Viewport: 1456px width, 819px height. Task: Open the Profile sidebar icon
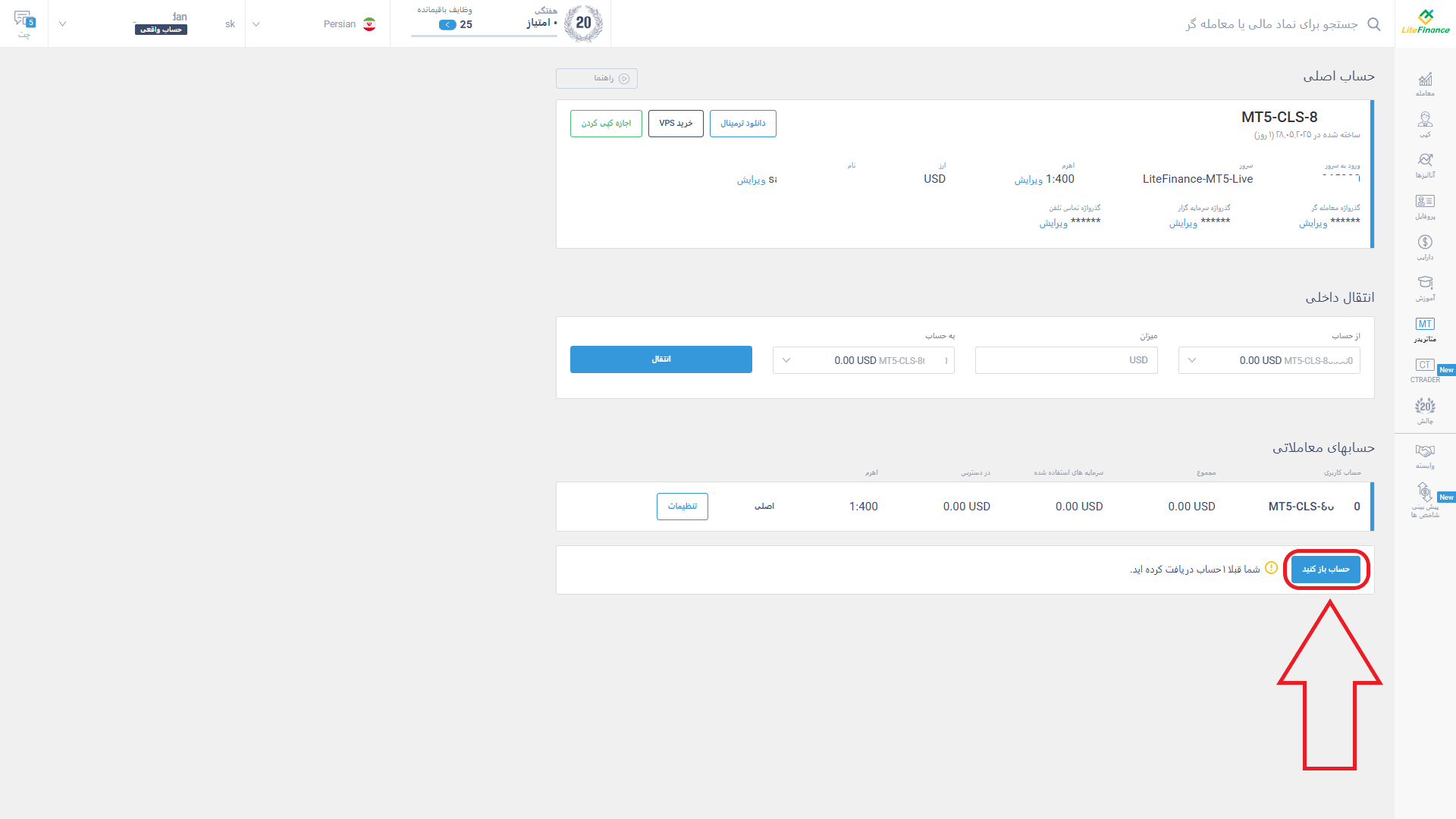[x=1425, y=207]
